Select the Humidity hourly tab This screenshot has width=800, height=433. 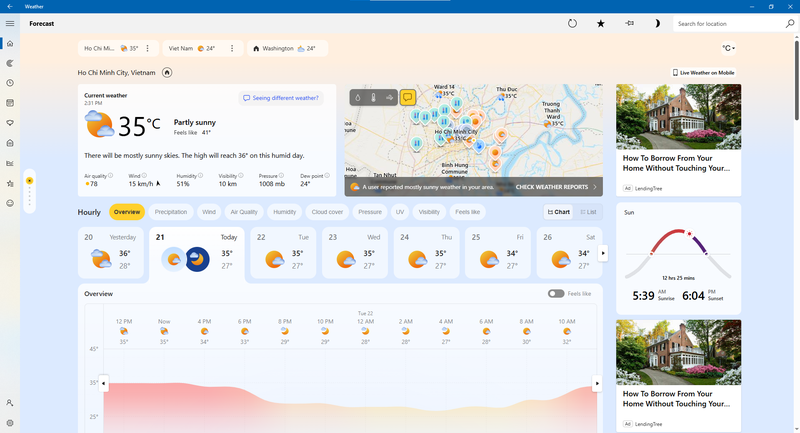(x=285, y=212)
